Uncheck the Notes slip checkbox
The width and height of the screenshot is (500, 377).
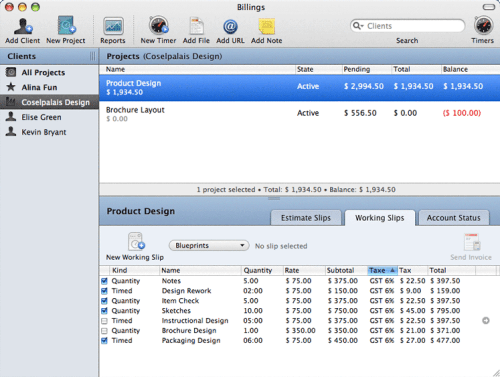tap(104, 281)
